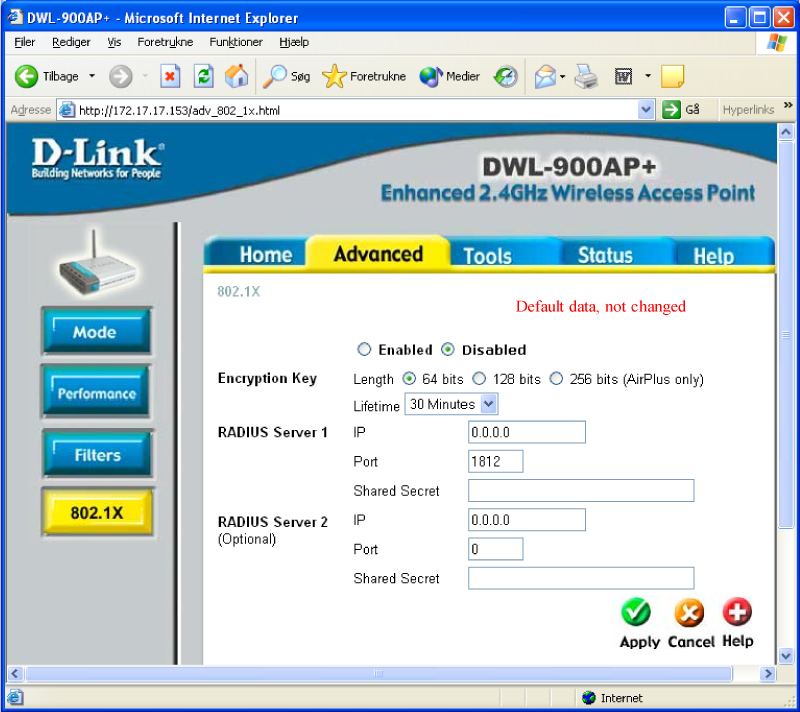
Task: Select the Enabled radio button
Action: [364, 349]
